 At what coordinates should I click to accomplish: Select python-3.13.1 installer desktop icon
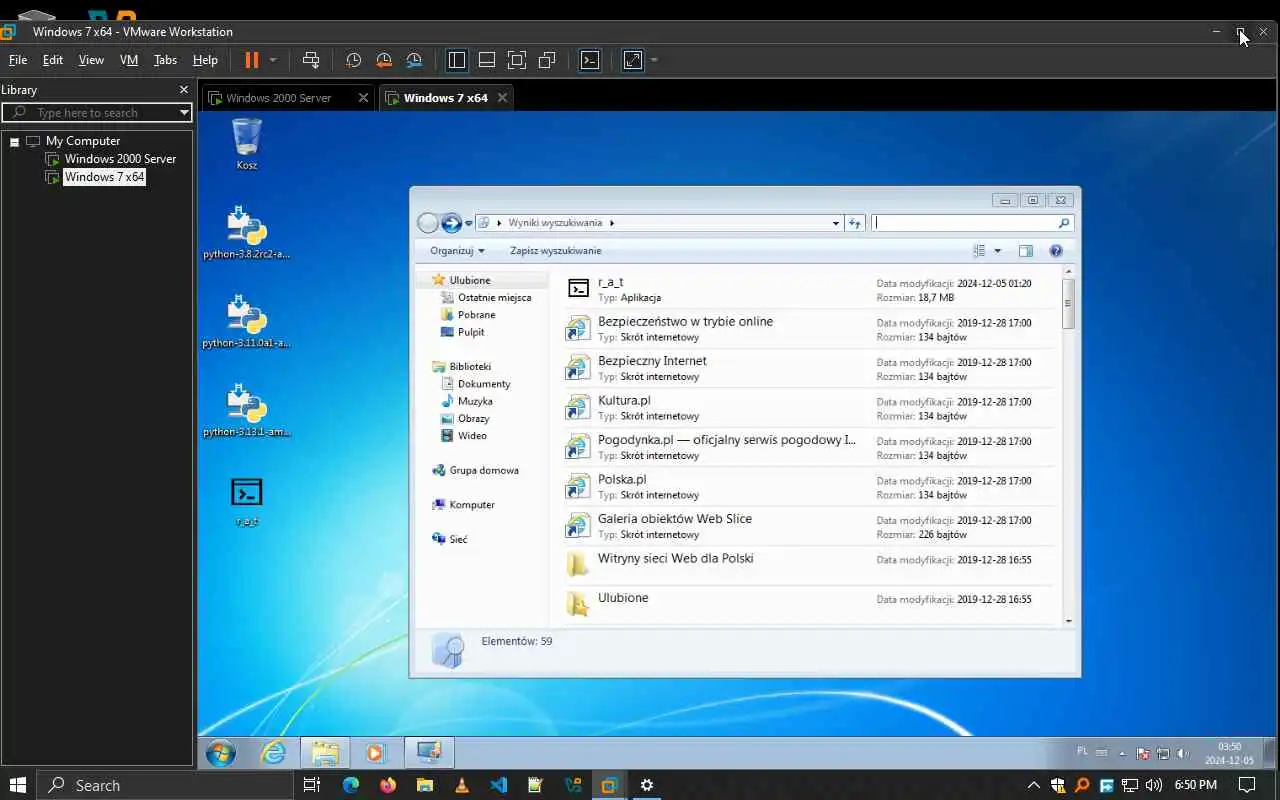(x=246, y=410)
